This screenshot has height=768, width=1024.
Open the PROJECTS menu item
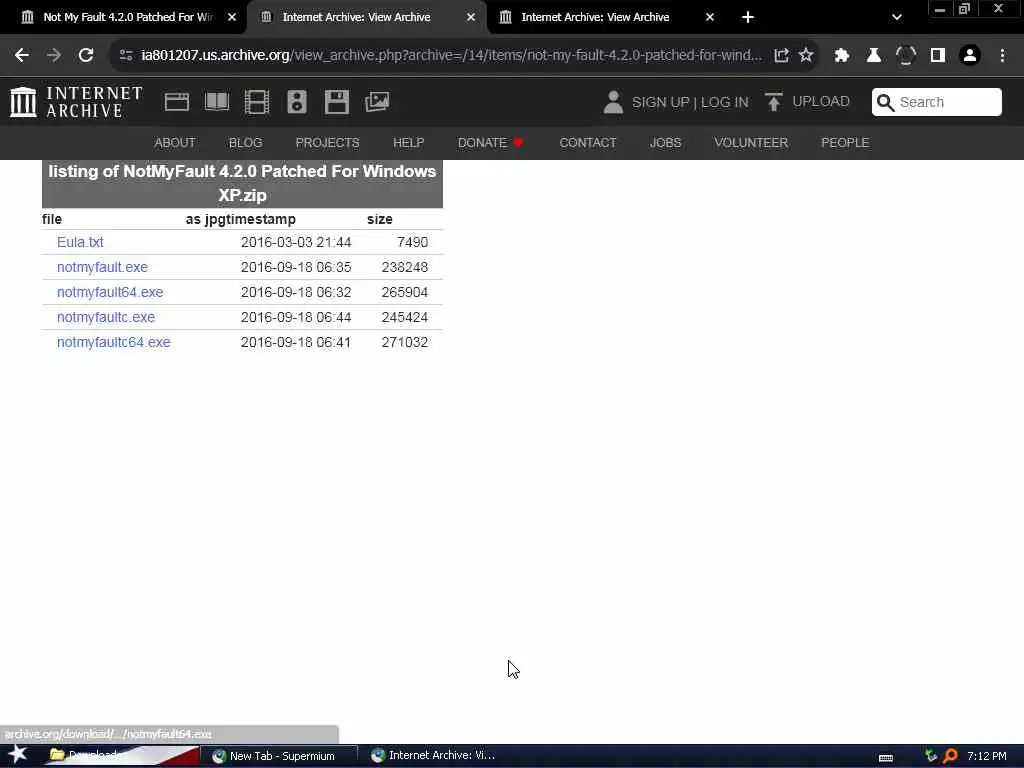click(x=327, y=142)
